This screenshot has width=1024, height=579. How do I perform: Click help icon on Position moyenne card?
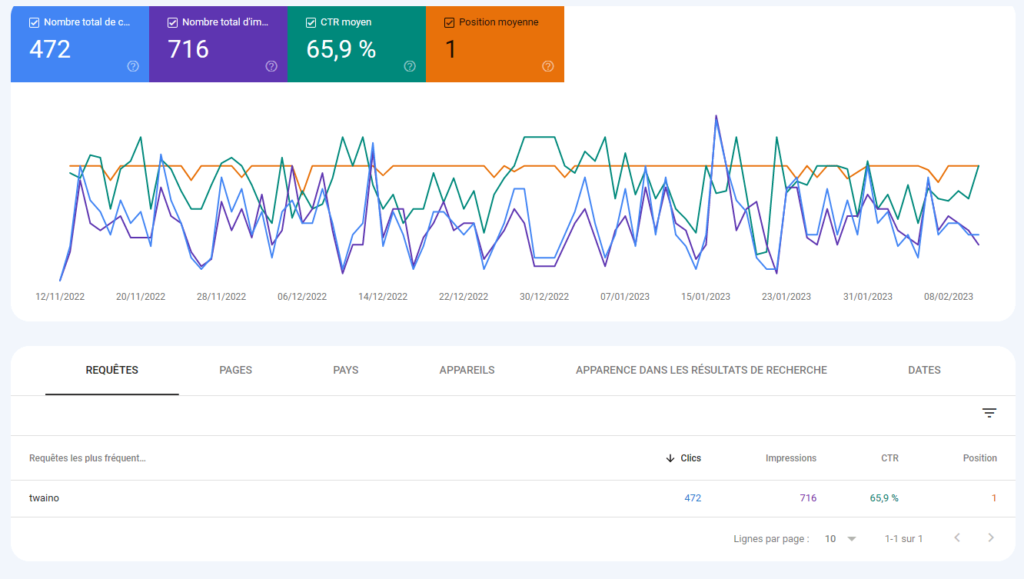coord(548,66)
